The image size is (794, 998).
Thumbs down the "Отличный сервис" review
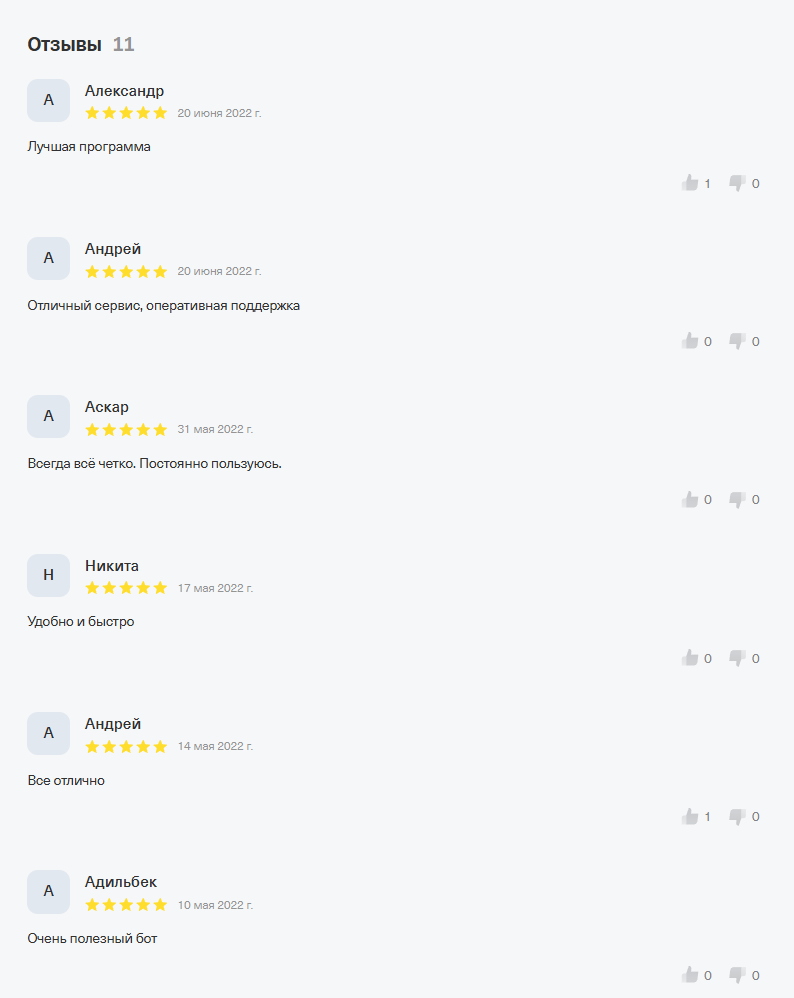pyautogui.click(x=737, y=341)
